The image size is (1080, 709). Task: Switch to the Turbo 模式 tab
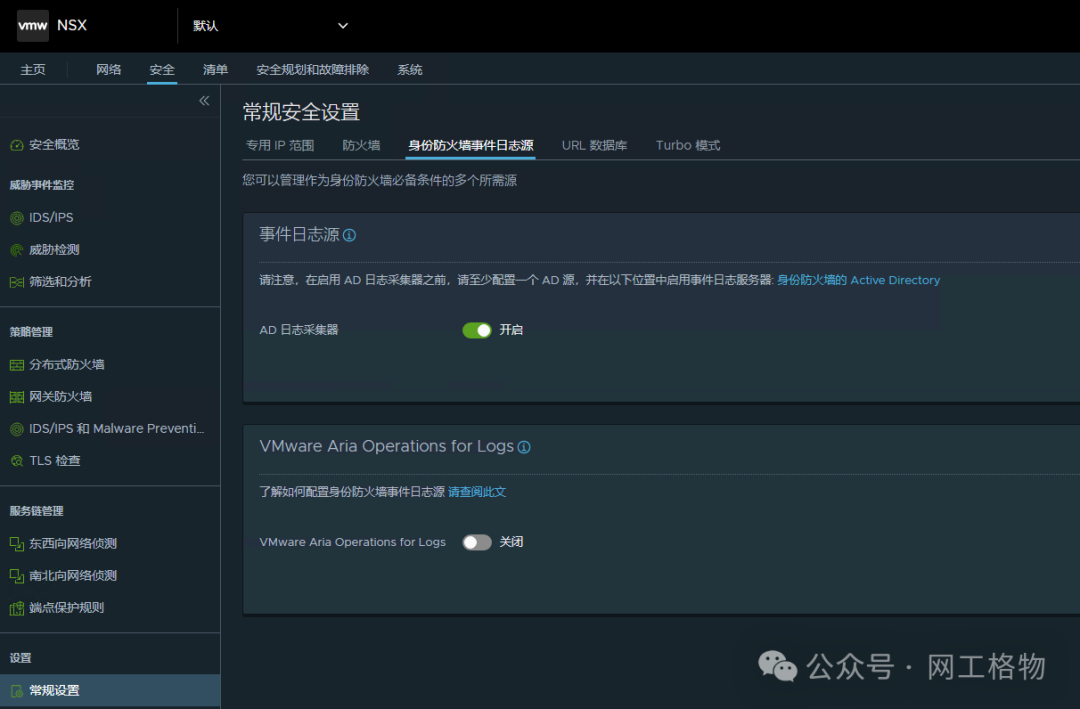point(687,145)
